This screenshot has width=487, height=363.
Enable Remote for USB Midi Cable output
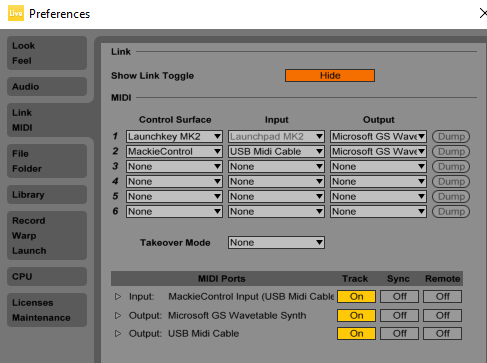(442, 333)
